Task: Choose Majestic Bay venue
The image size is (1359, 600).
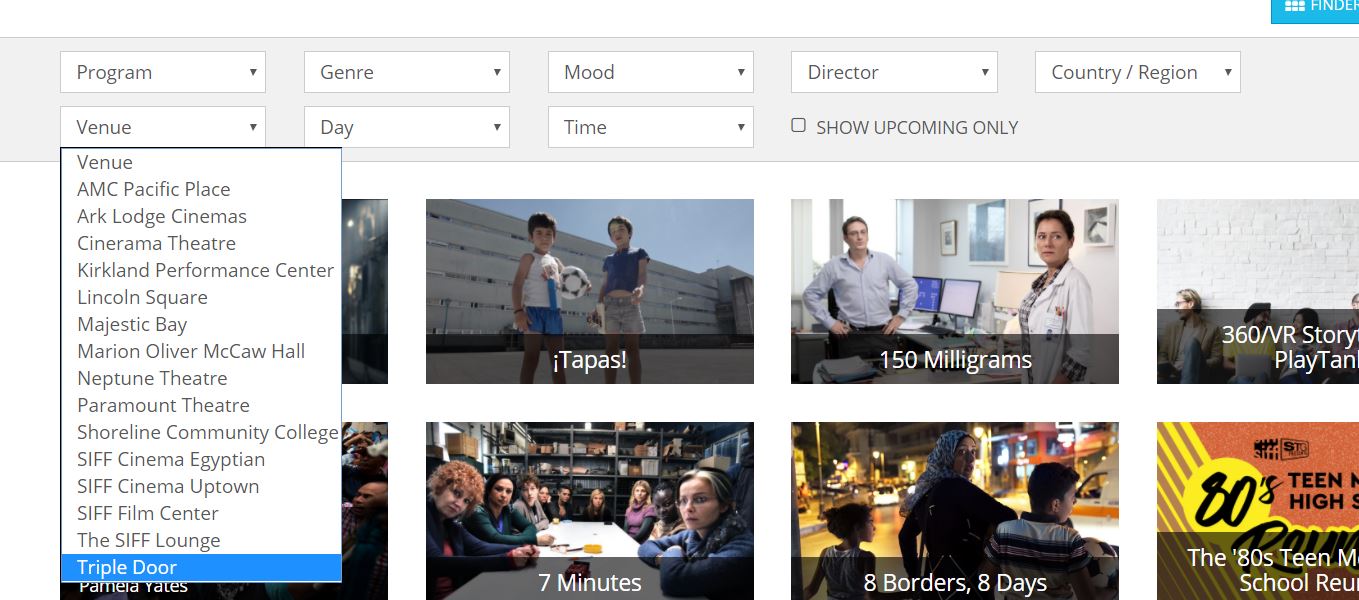Action: tap(201, 324)
